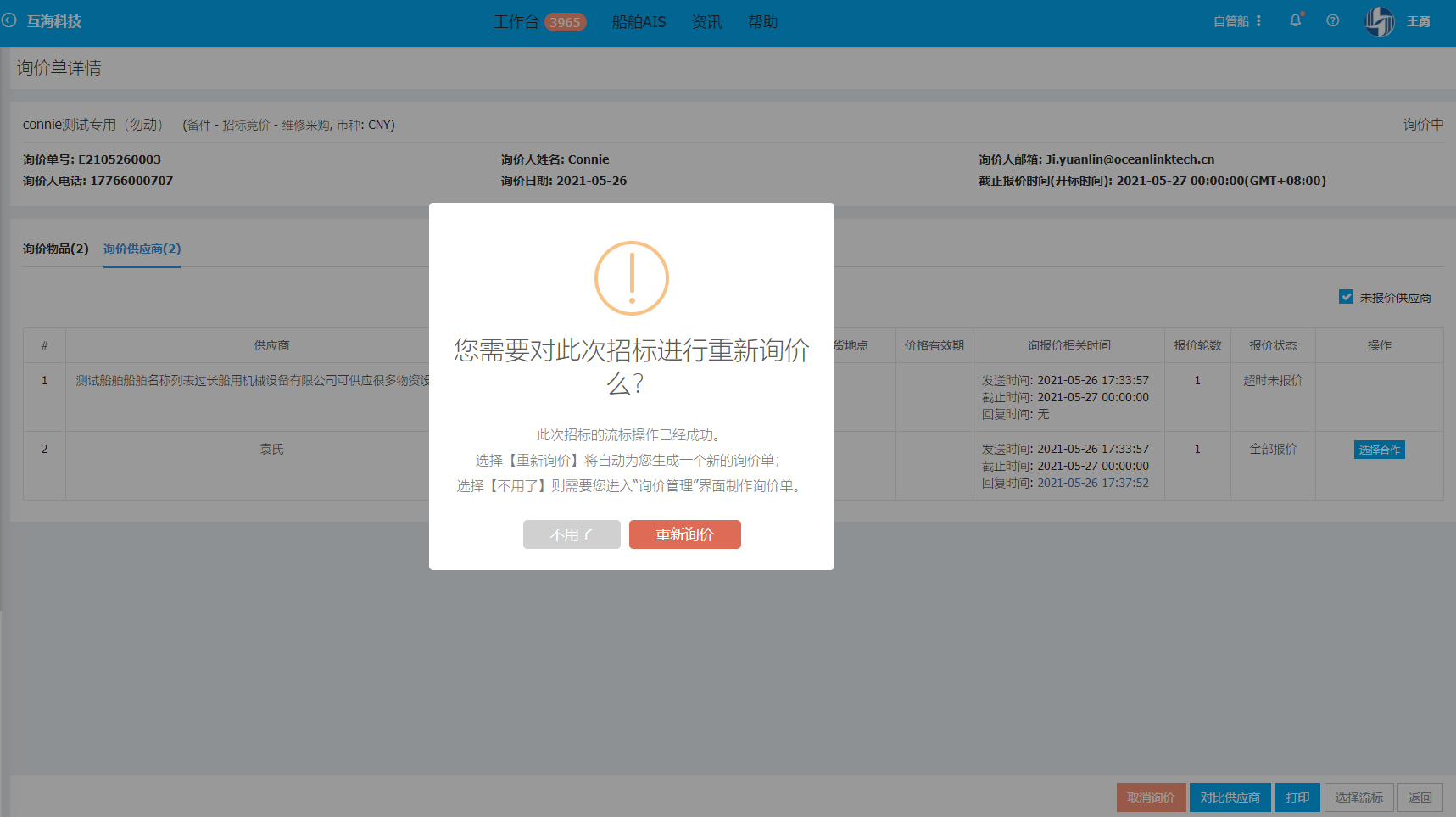Viewport: 1456px width, 817px height.
Task: Click the 对比供应商 button
Action: click(1230, 797)
